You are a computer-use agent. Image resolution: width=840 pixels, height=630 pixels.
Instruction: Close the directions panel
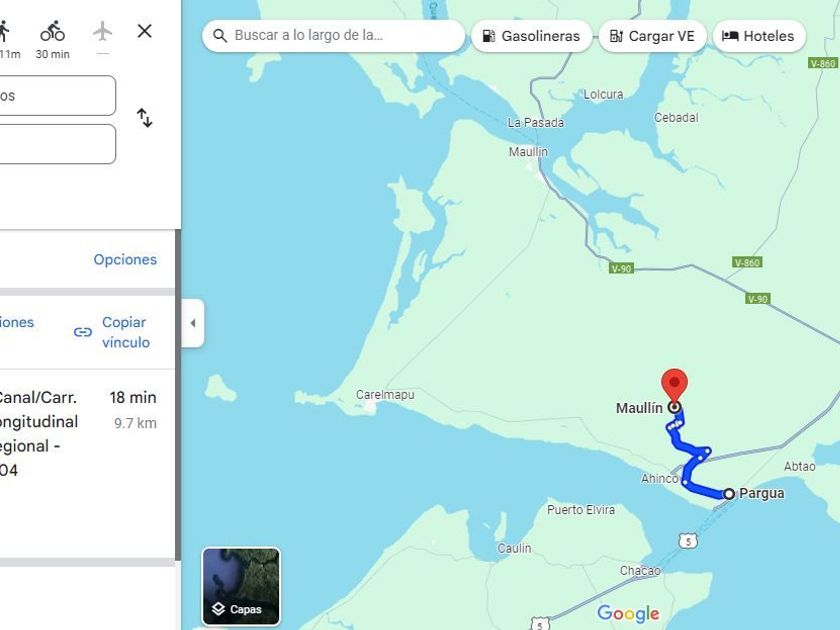point(144,31)
